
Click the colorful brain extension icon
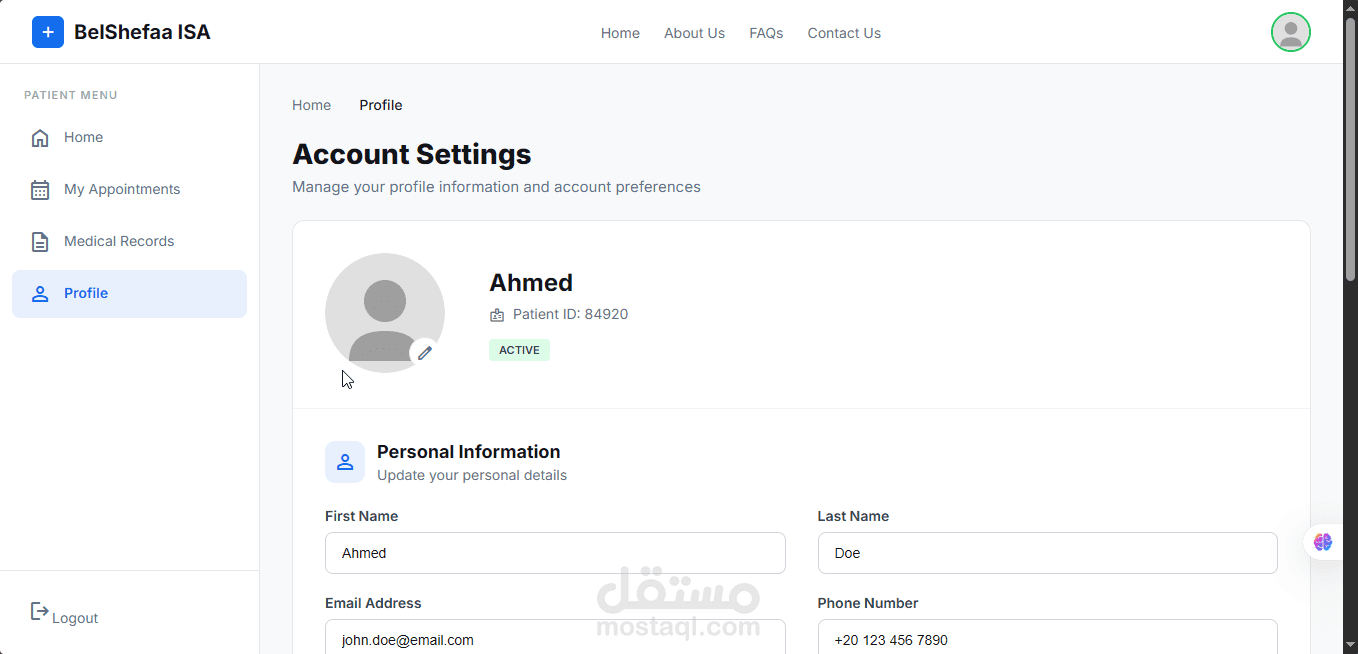coord(1323,542)
